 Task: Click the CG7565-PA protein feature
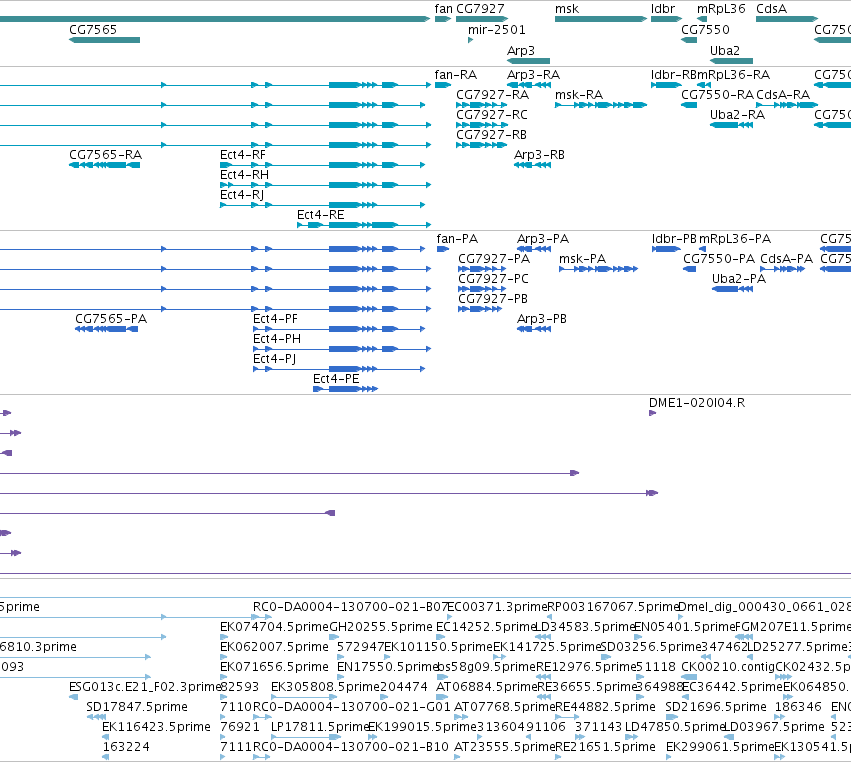(106, 329)
